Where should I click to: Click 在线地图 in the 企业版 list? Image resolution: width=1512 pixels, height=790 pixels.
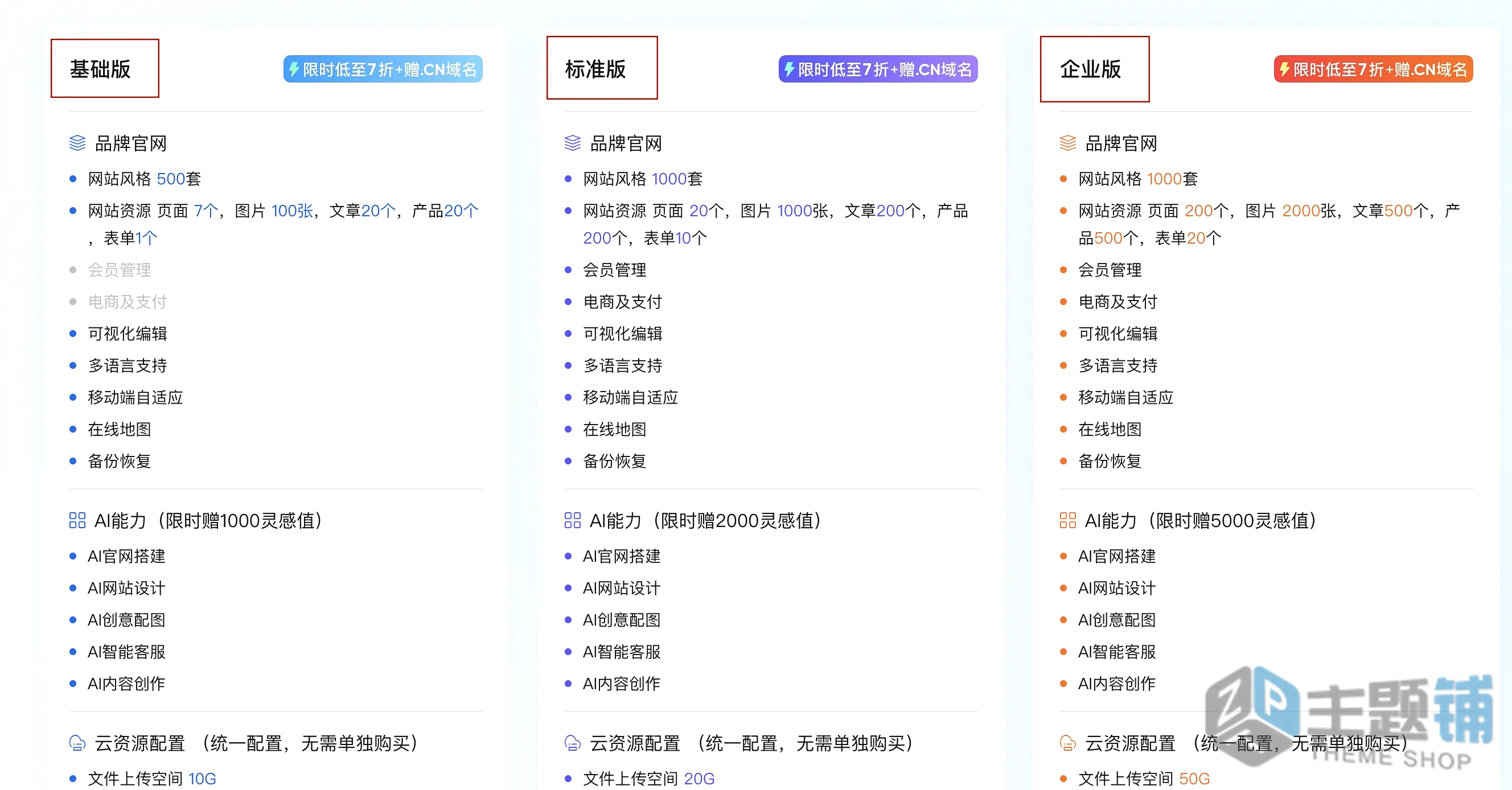click(1110, 429)
